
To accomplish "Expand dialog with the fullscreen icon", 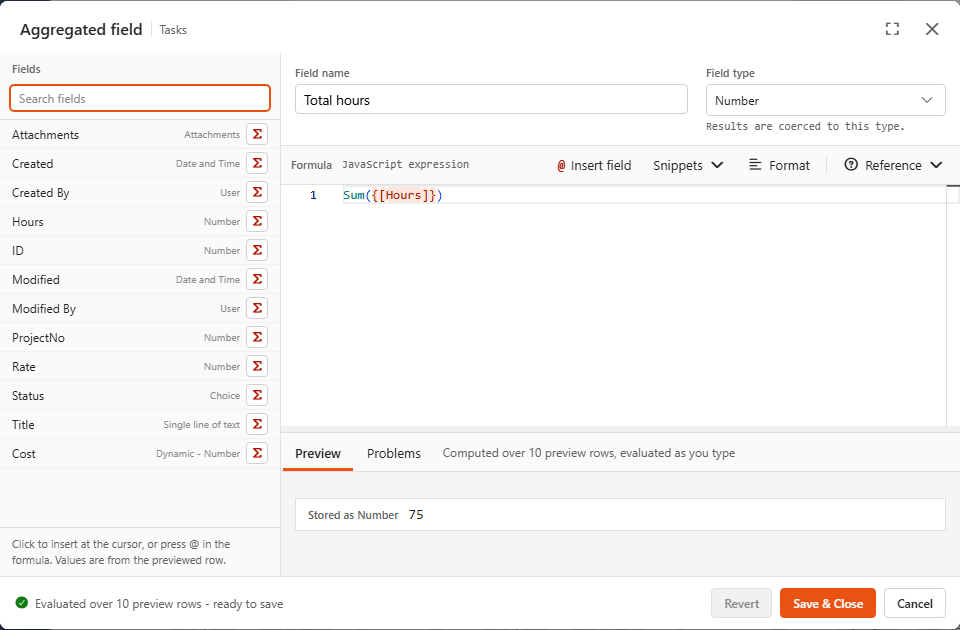I will point(892,29).
